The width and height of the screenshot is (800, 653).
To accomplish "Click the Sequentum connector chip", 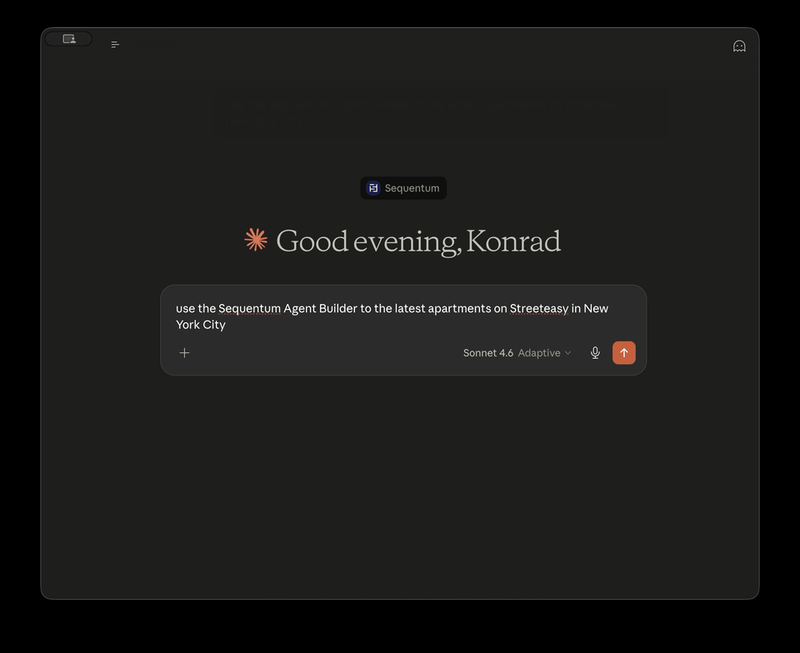I will 403,188.
